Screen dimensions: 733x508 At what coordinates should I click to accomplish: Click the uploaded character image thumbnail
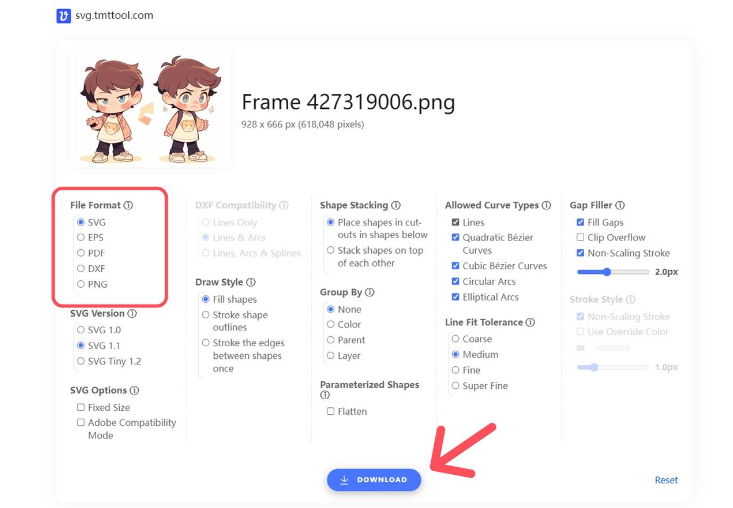point(151,109)
